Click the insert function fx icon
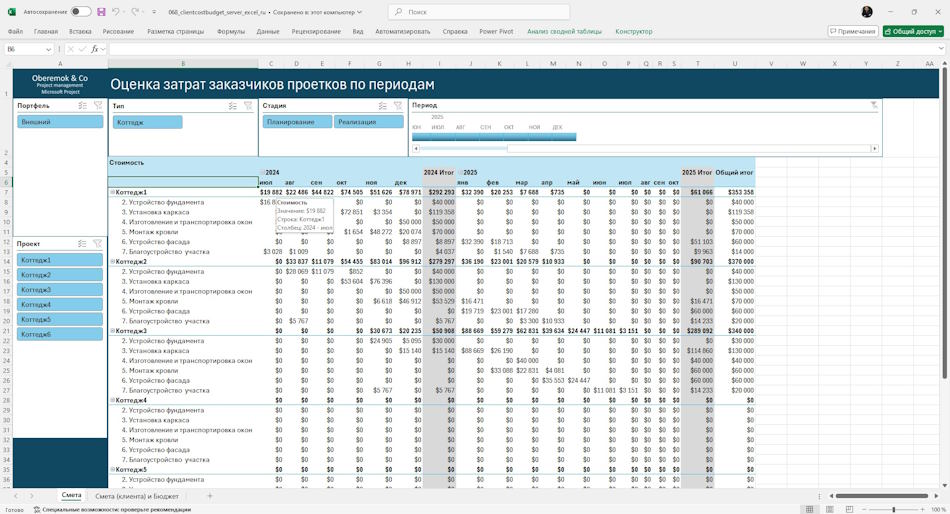Screen dimensions: 950x514 coord(95,49)
